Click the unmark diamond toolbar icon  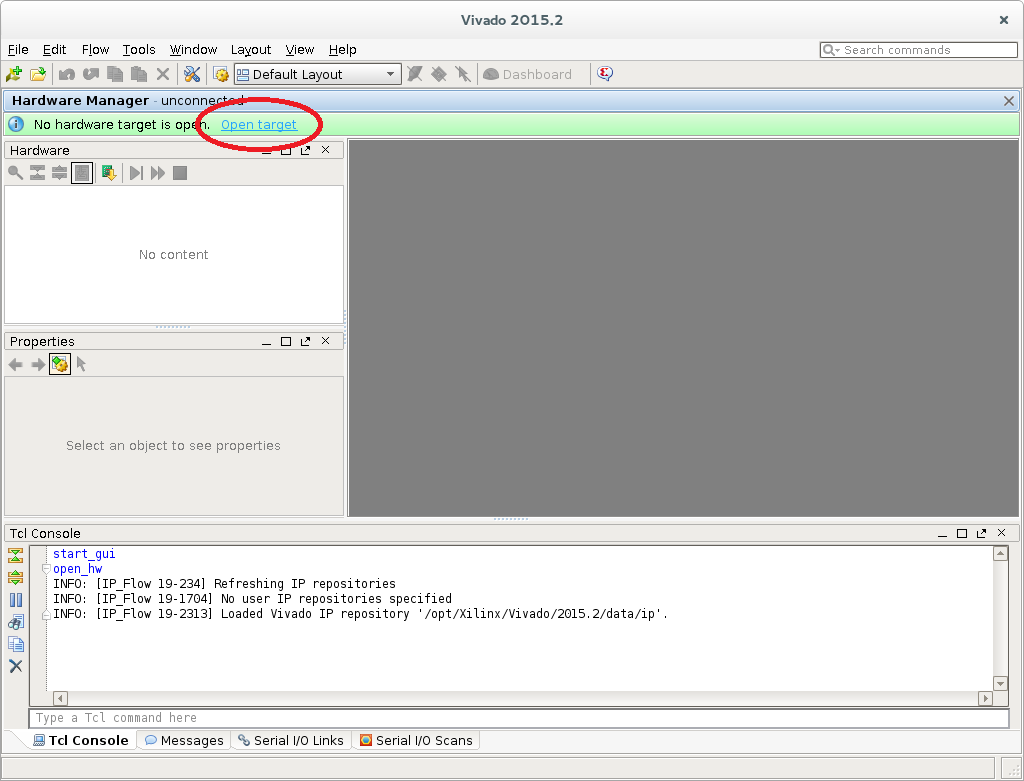click(439, 74)
